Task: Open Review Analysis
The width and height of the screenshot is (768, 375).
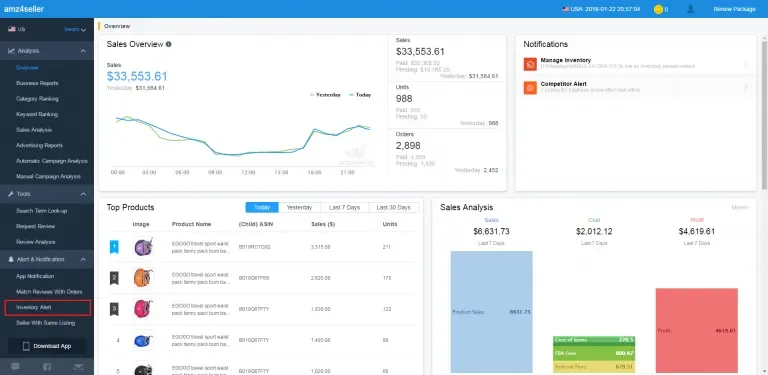Action: tap(35, 242)
